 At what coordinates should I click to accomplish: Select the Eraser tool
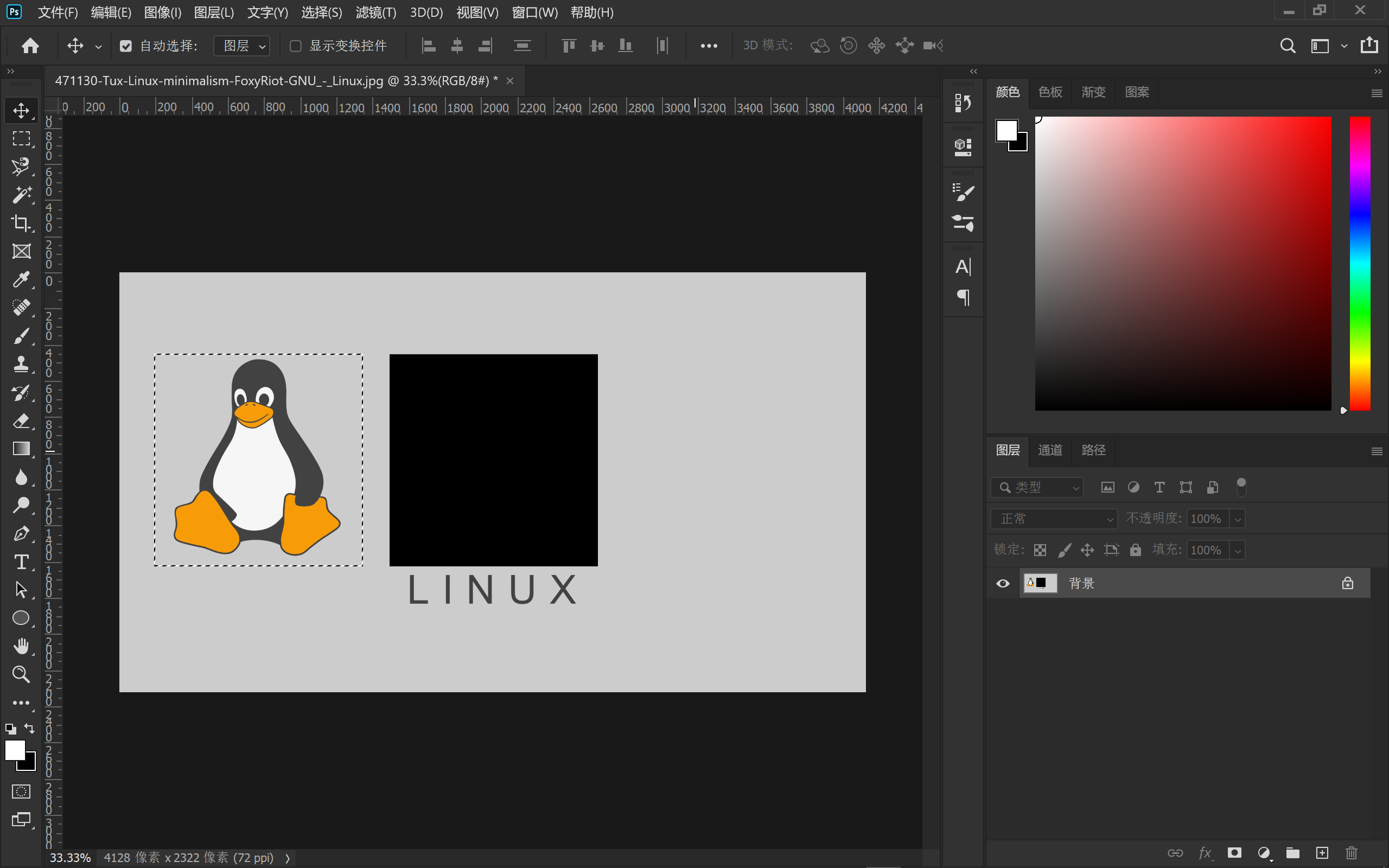pyautogui.click(x=21, y=420)
